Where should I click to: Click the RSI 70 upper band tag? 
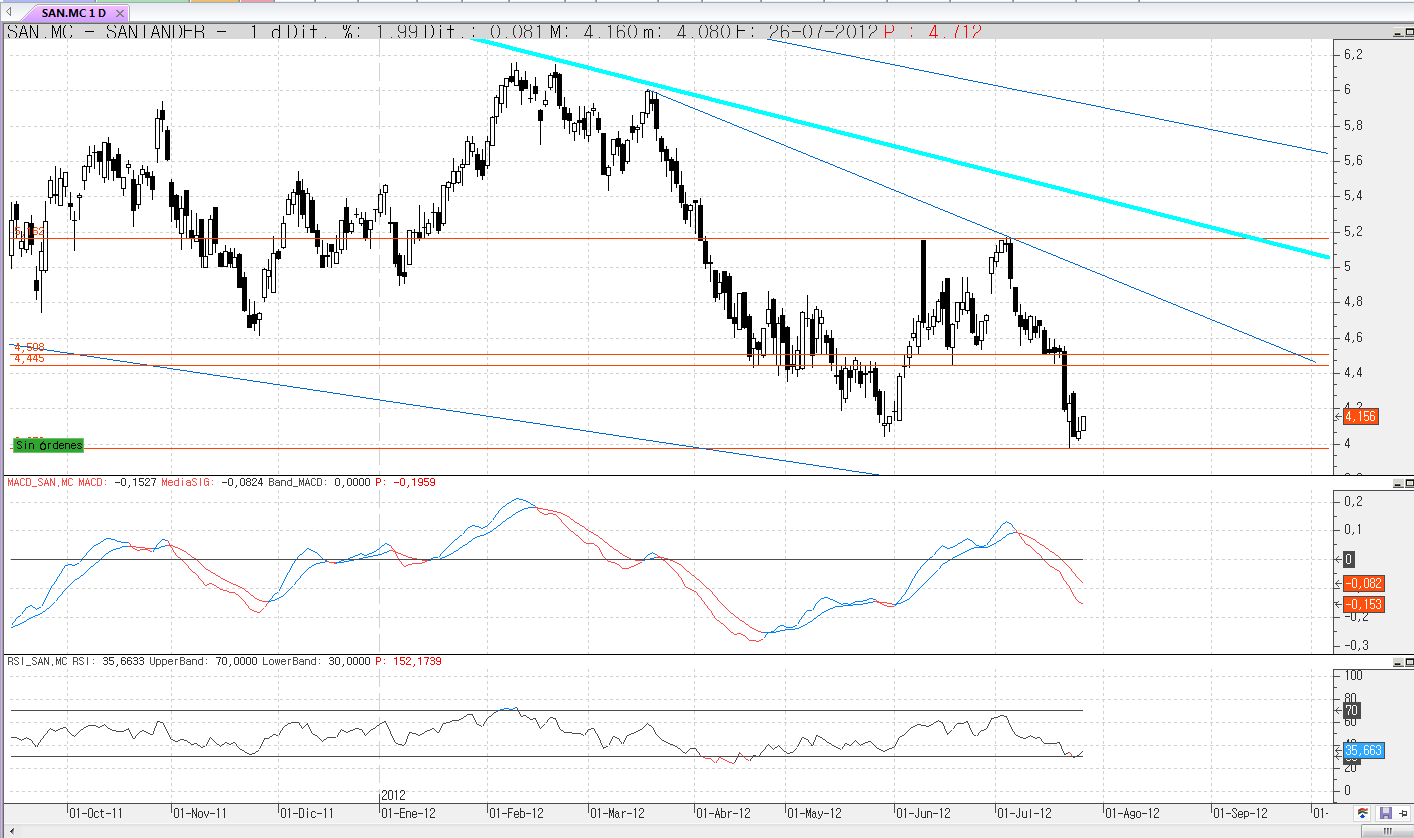click(x=1351, y=711)
